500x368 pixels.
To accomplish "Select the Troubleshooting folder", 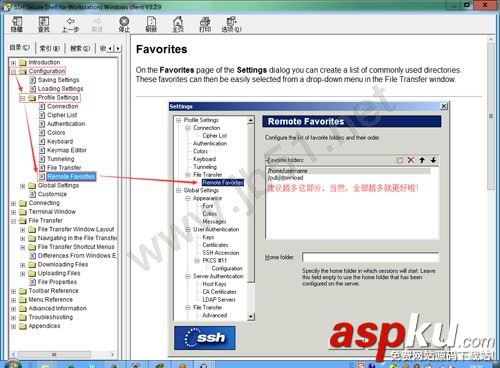I will 51,317.
